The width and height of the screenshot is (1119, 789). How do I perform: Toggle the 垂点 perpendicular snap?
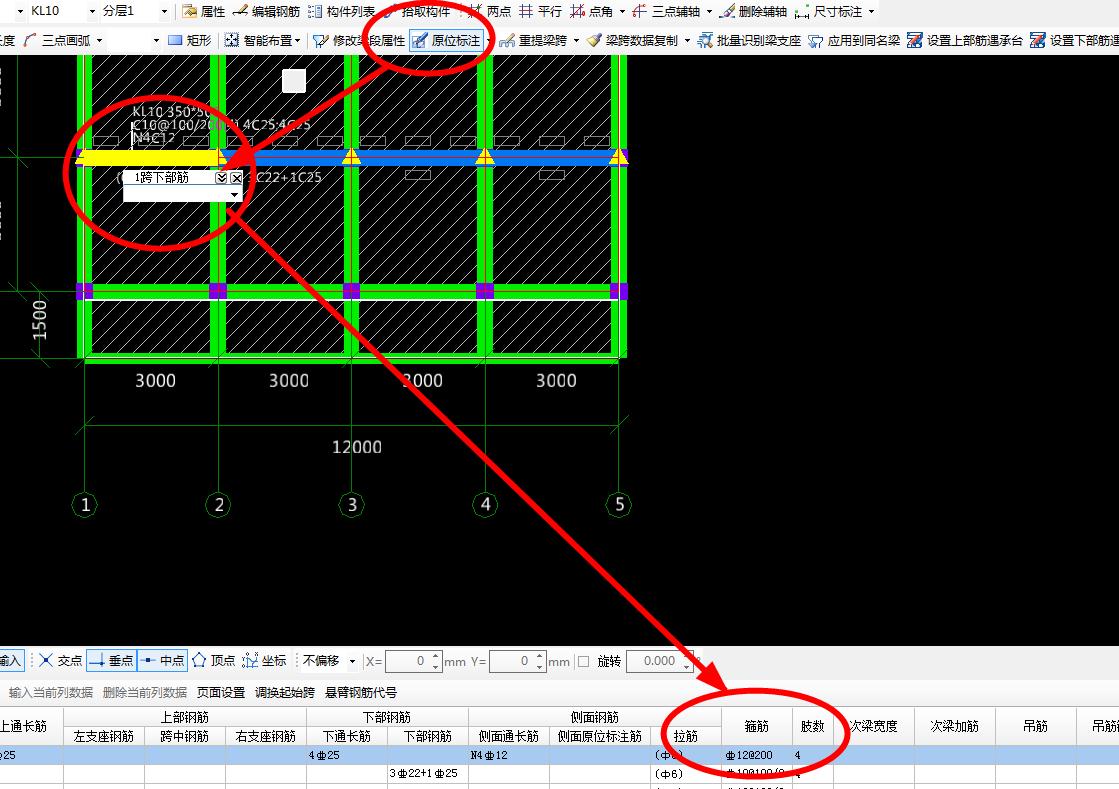click(x=111, y=661)
